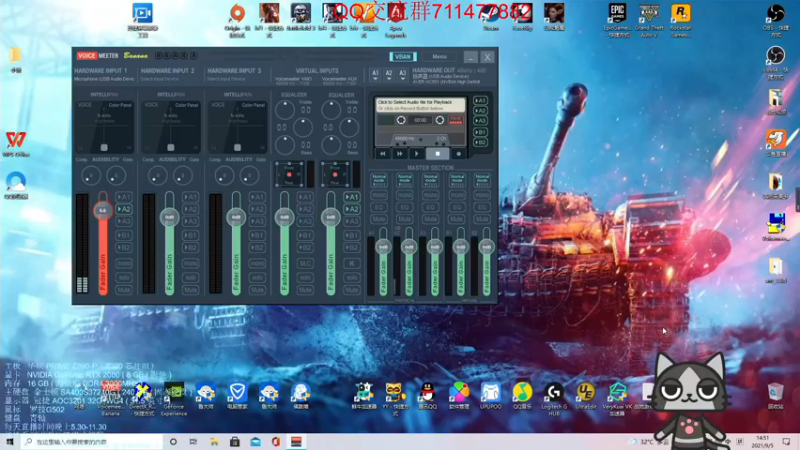Enable B1 routing on Hardware Input 3

point(257,235)
